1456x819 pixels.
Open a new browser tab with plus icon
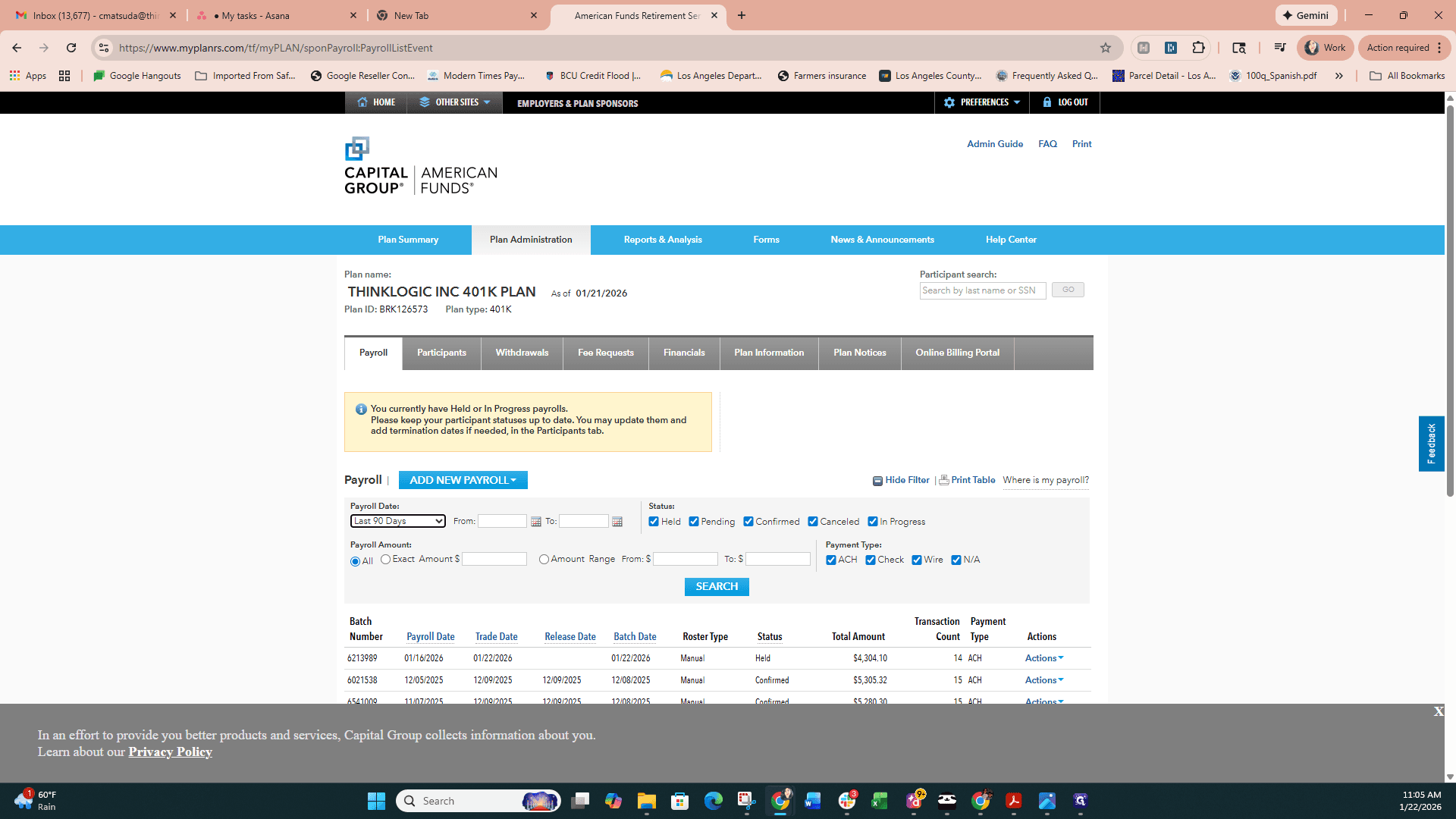742,15
